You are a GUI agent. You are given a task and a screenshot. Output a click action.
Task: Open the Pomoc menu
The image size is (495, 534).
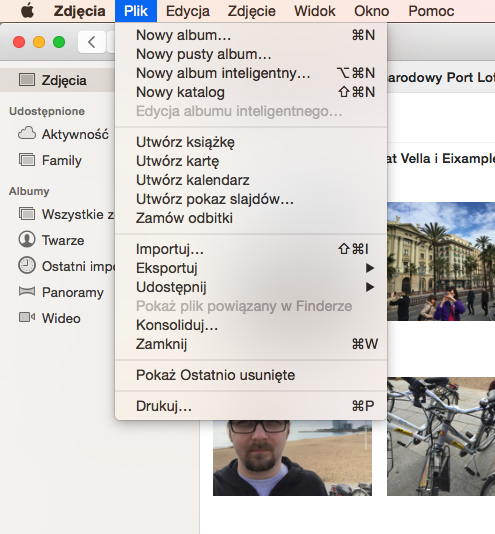click(x=431, y=11)
